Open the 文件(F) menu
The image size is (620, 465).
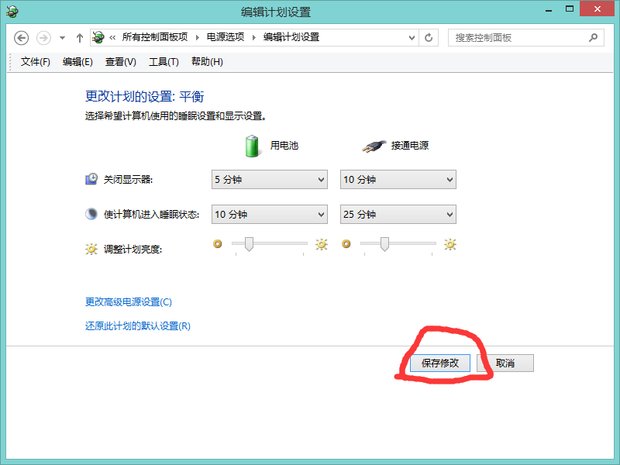(36, 62)
